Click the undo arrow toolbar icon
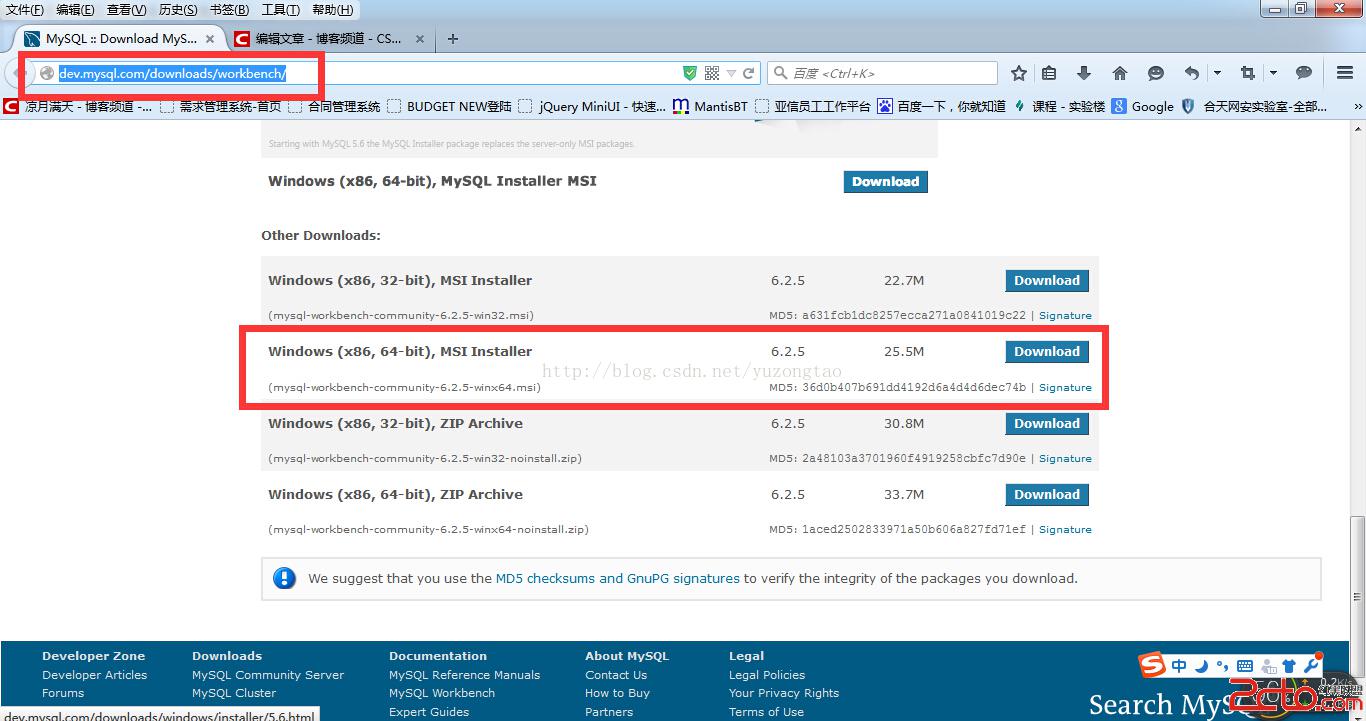 click(x=1191, y=73)
